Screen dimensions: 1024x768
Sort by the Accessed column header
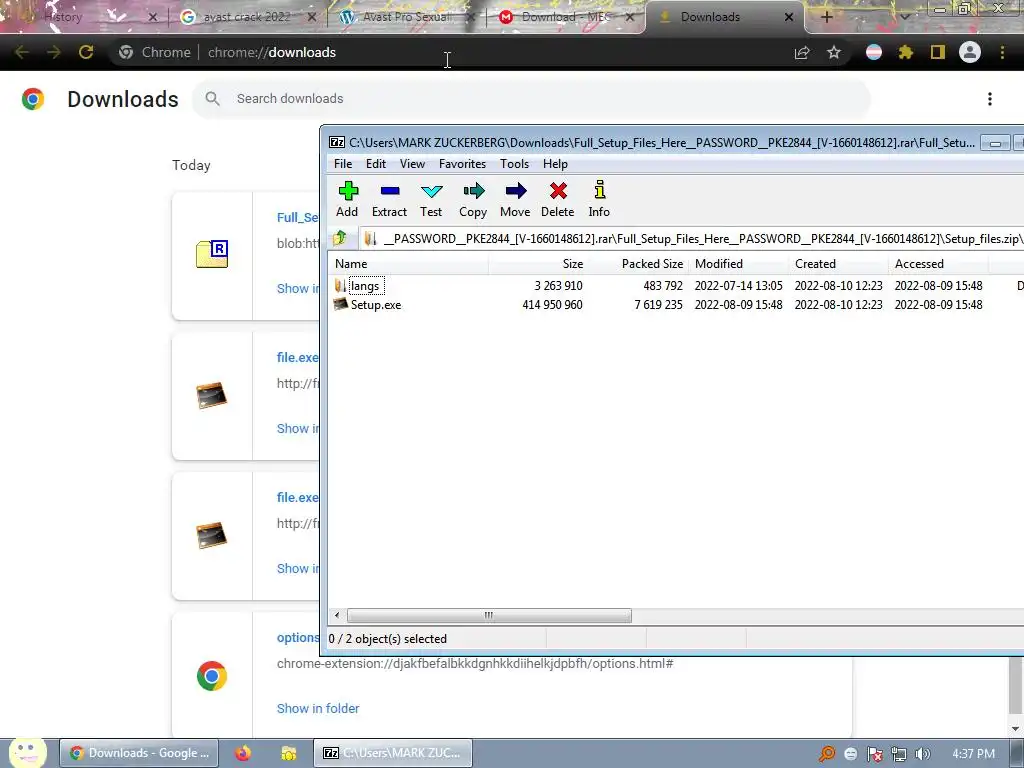(938, 264)
